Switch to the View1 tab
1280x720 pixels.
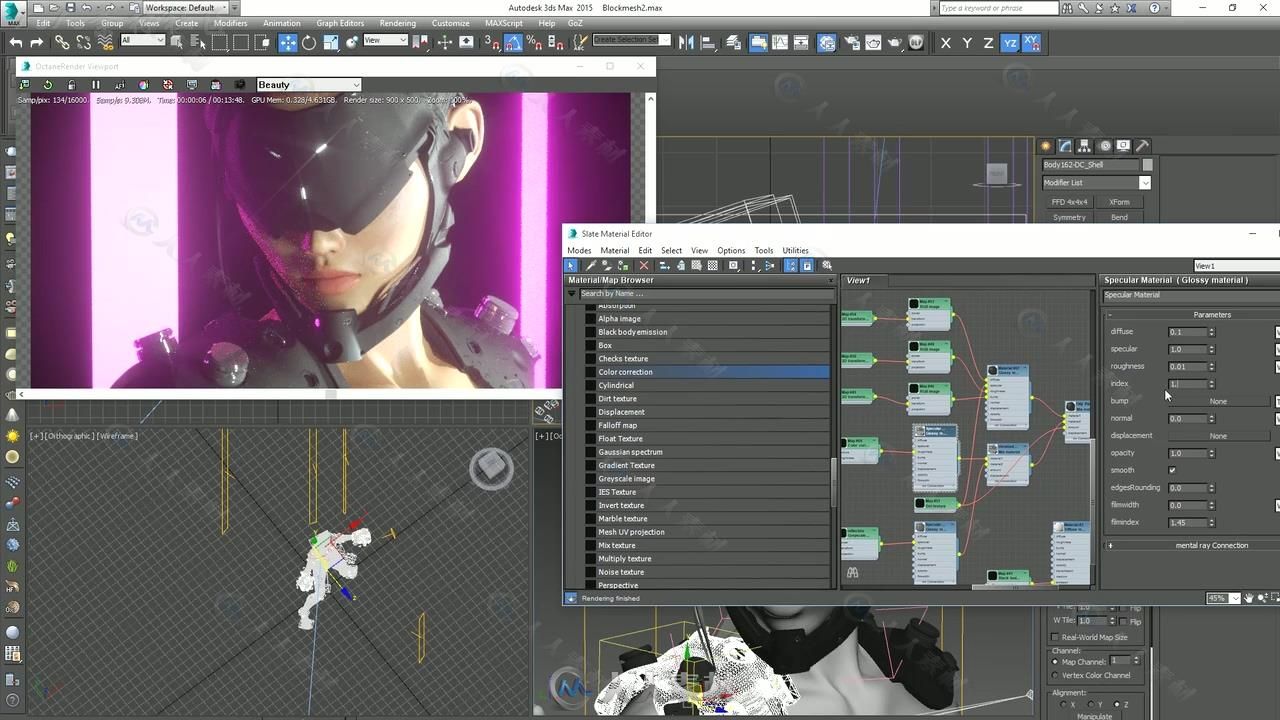pyautogui.click(x=858, y=281)
